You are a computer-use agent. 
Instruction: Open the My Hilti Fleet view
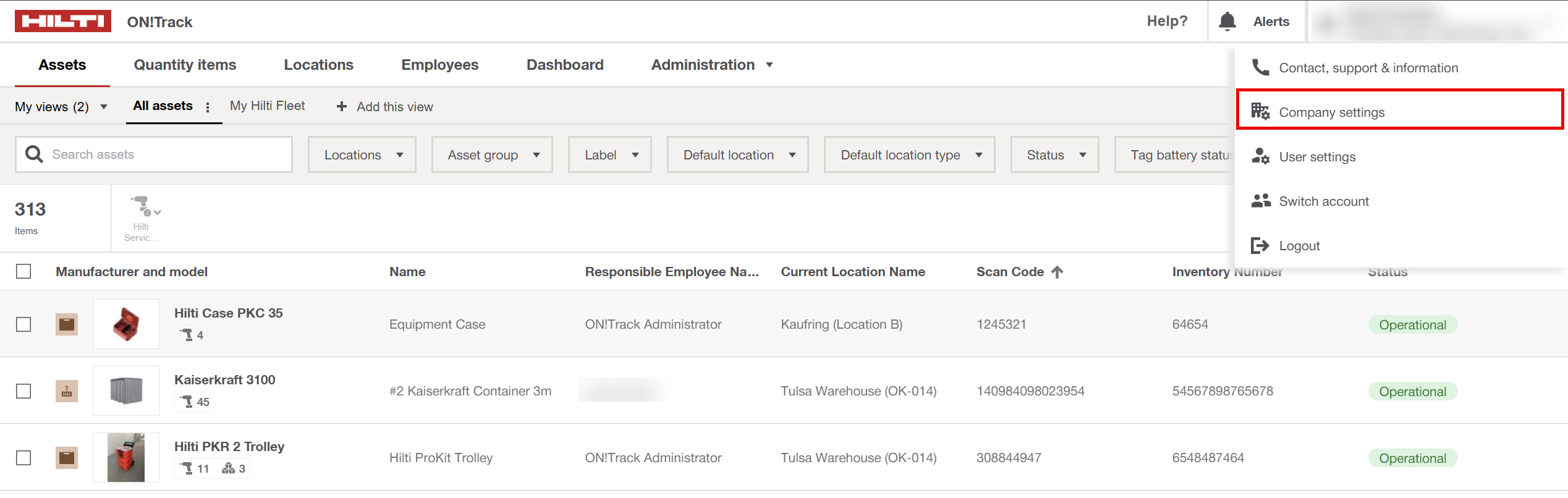click(x=267, y=106)
